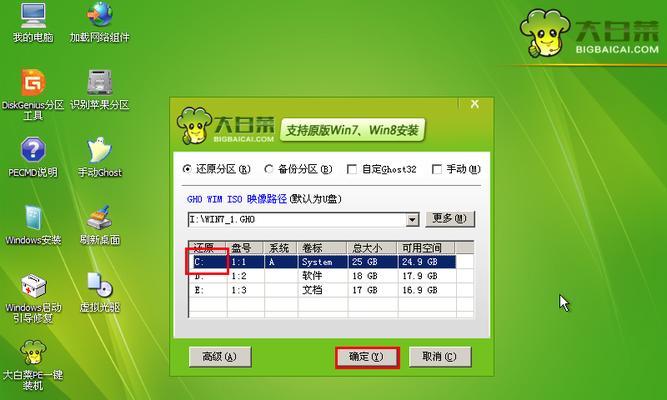Screen dimensions: 667x400
Task: Click the 24.9 GB free space cell
Action: [427, 262]
